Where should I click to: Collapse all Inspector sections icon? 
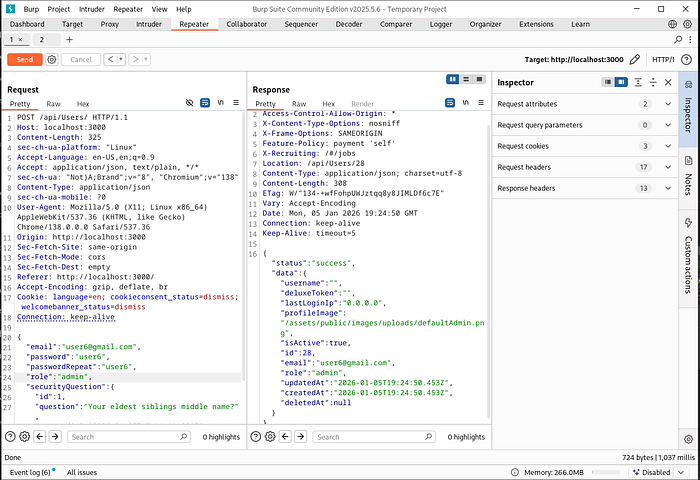[653, 82]
